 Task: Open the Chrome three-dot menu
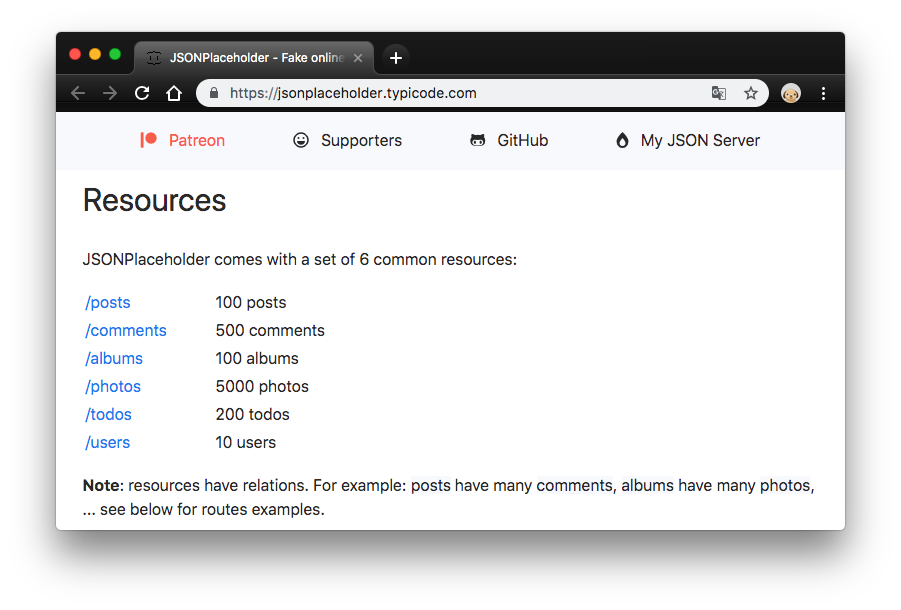(x=823, y=93)
